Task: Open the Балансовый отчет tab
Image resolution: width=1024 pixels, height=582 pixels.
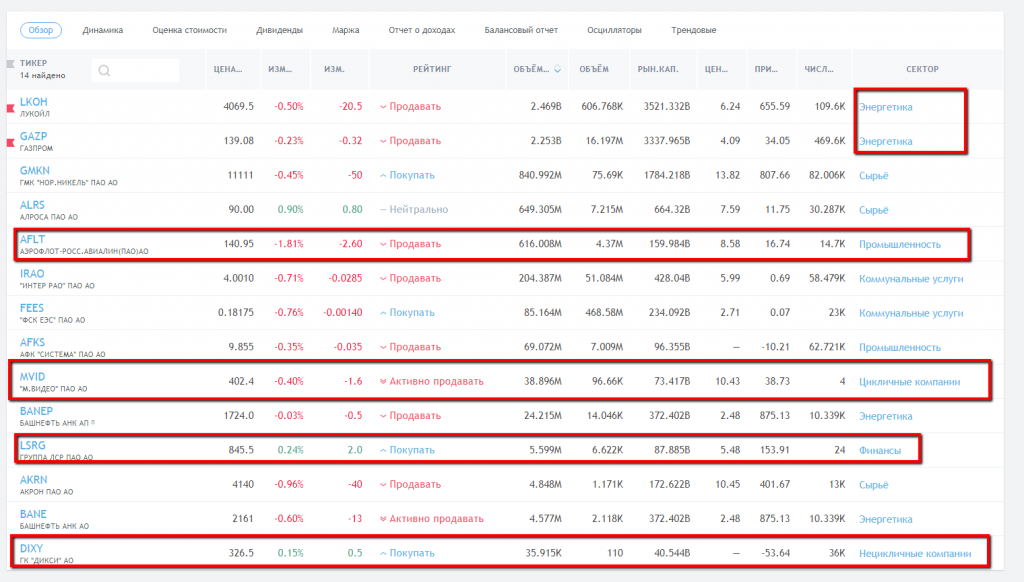Action: tap(521, 30)
